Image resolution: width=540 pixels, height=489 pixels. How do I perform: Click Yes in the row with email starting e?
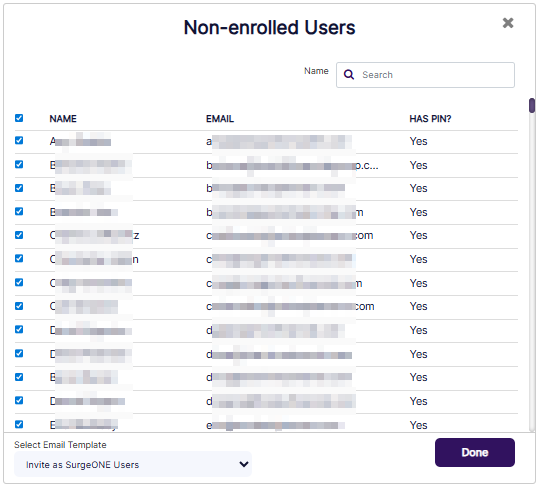point(418,425)
